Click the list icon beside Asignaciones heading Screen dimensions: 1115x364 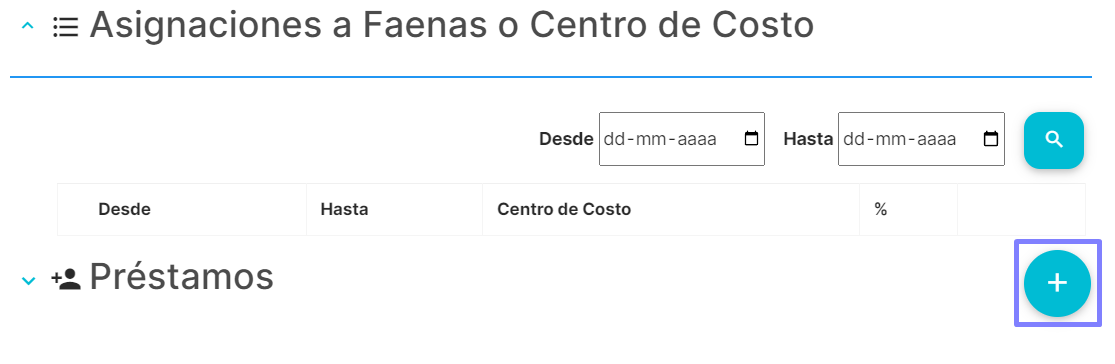pyautogui.click(x=65, y=28)
